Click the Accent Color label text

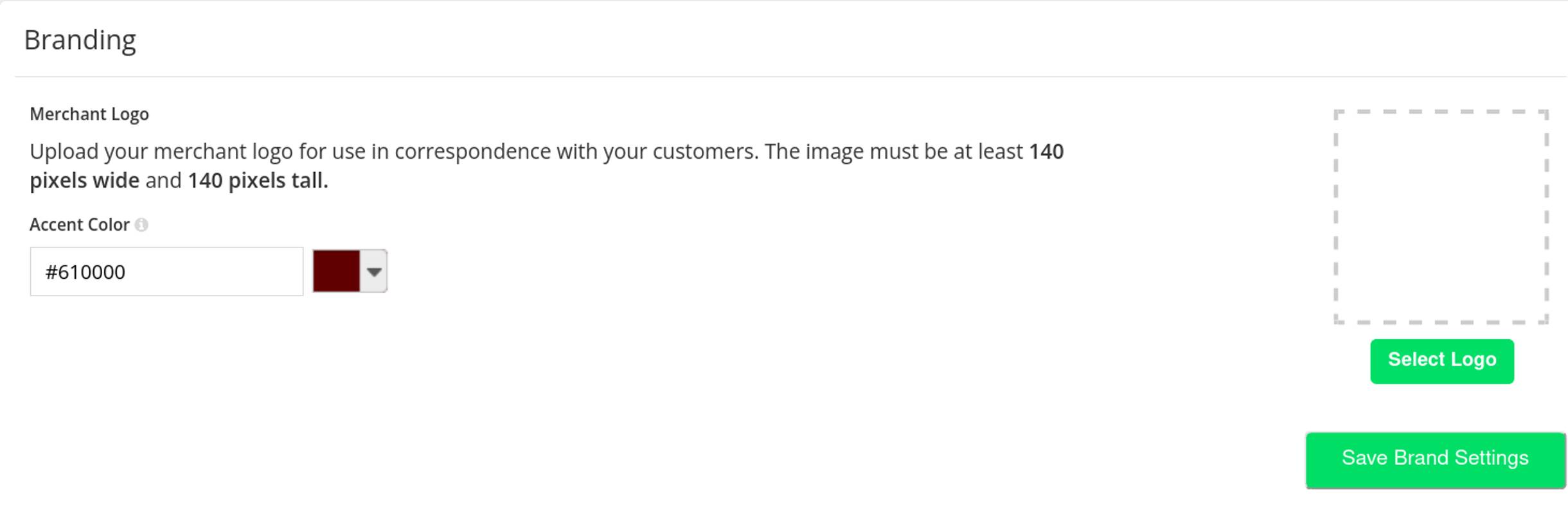tap(80, 225)
